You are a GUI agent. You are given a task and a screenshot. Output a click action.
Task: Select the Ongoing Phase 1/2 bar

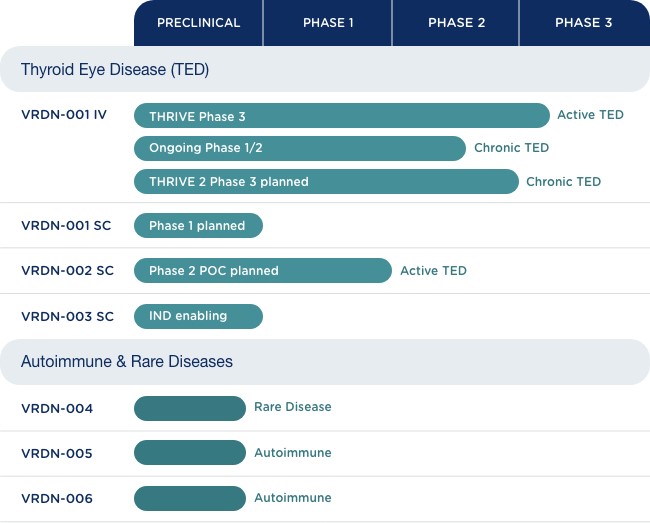[299, 148]
